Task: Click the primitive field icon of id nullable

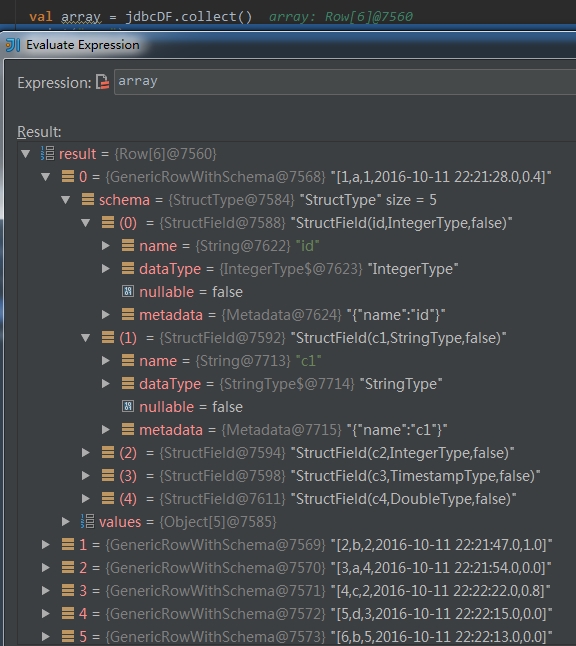Action: 128,291
